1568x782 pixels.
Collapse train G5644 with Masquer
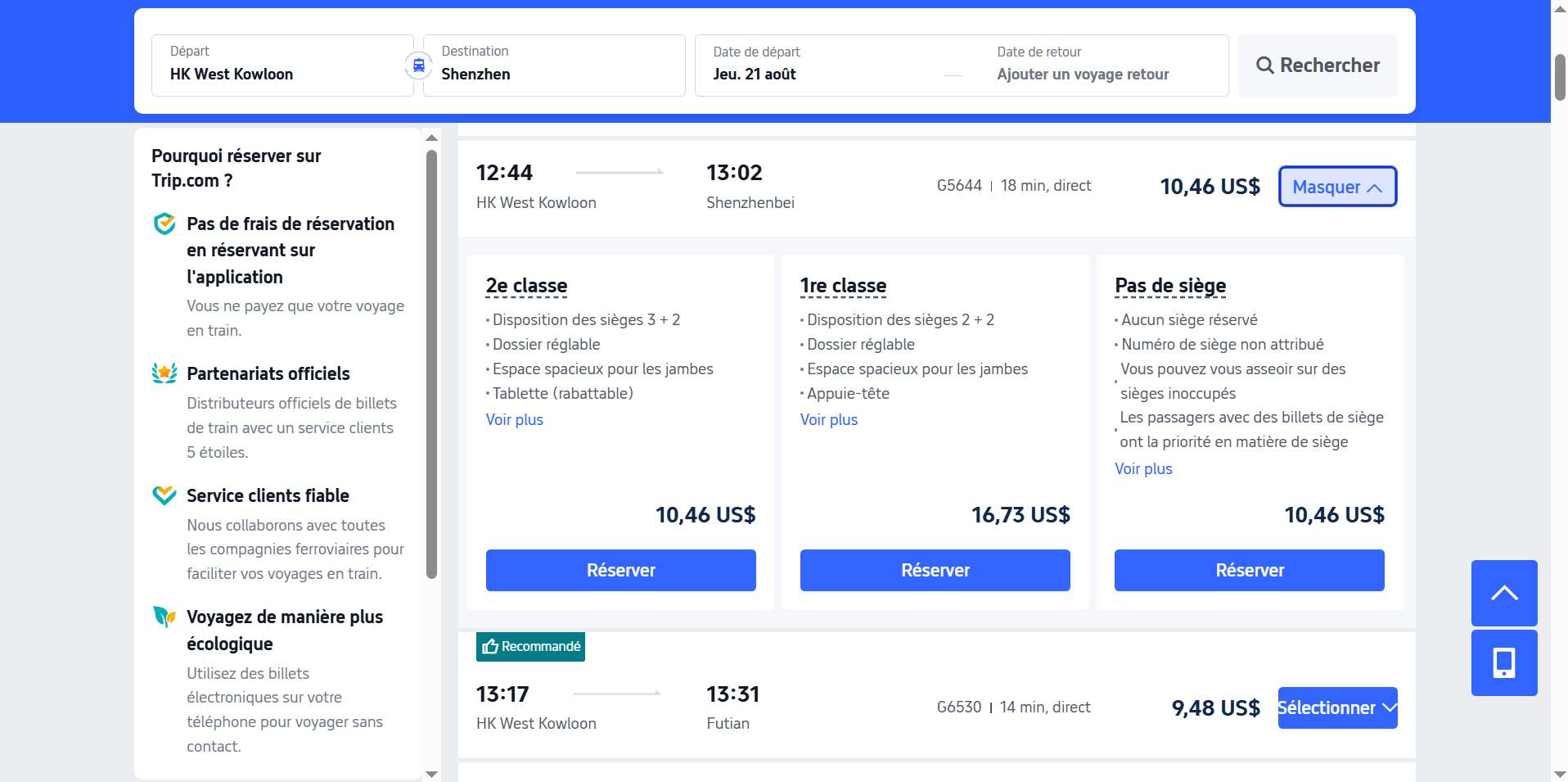1337,187
